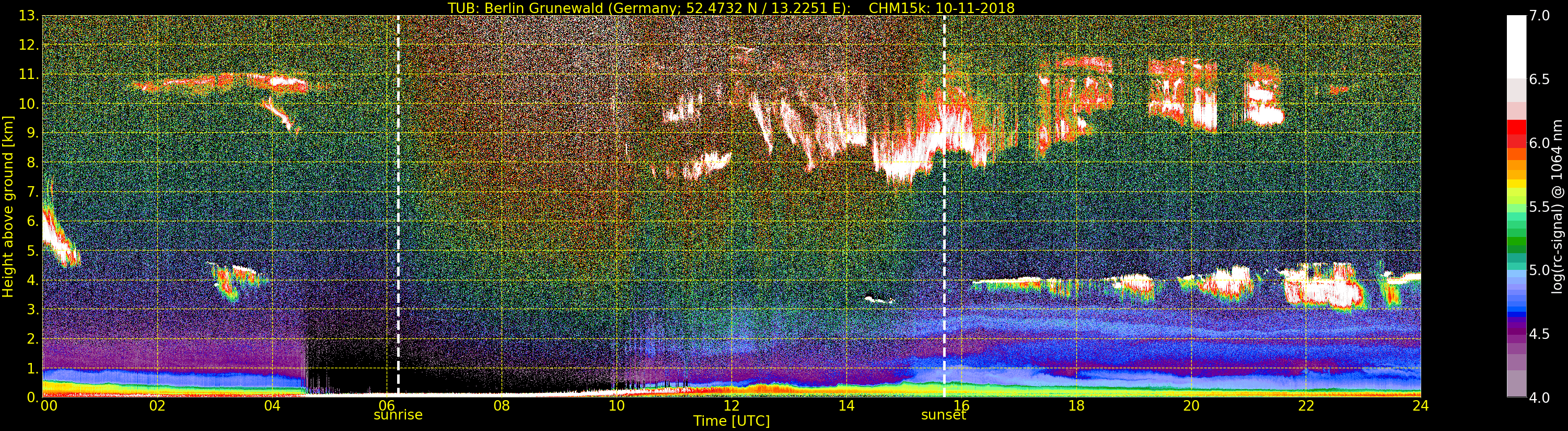
Task: Click the y-axis tick label '4.'
Action: pos(33,280)
